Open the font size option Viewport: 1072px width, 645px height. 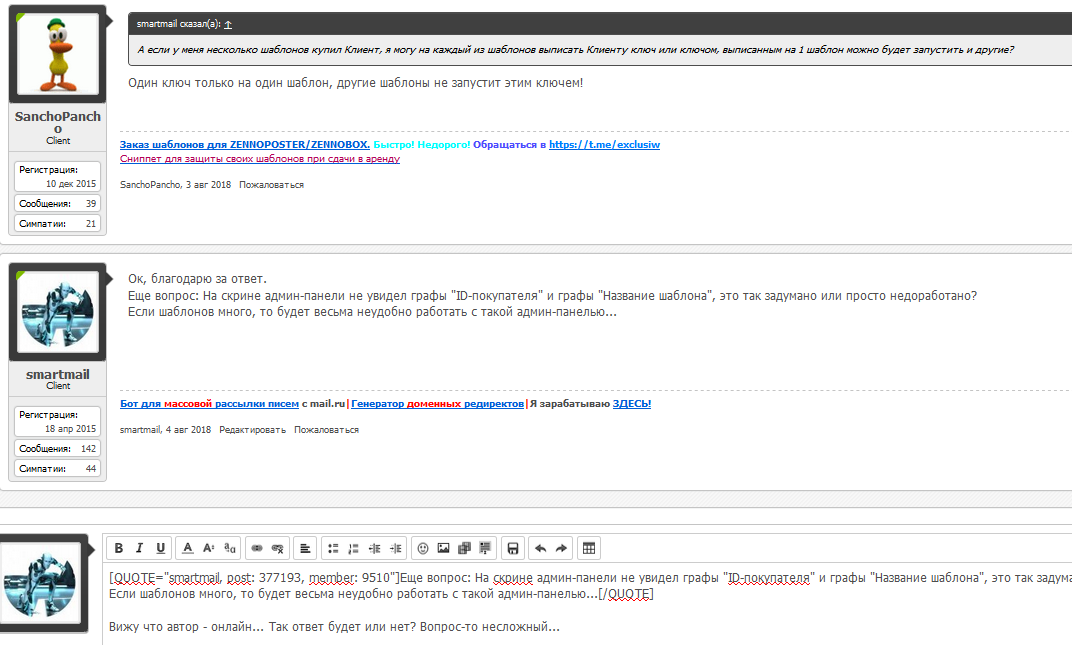tap(209, 548)
